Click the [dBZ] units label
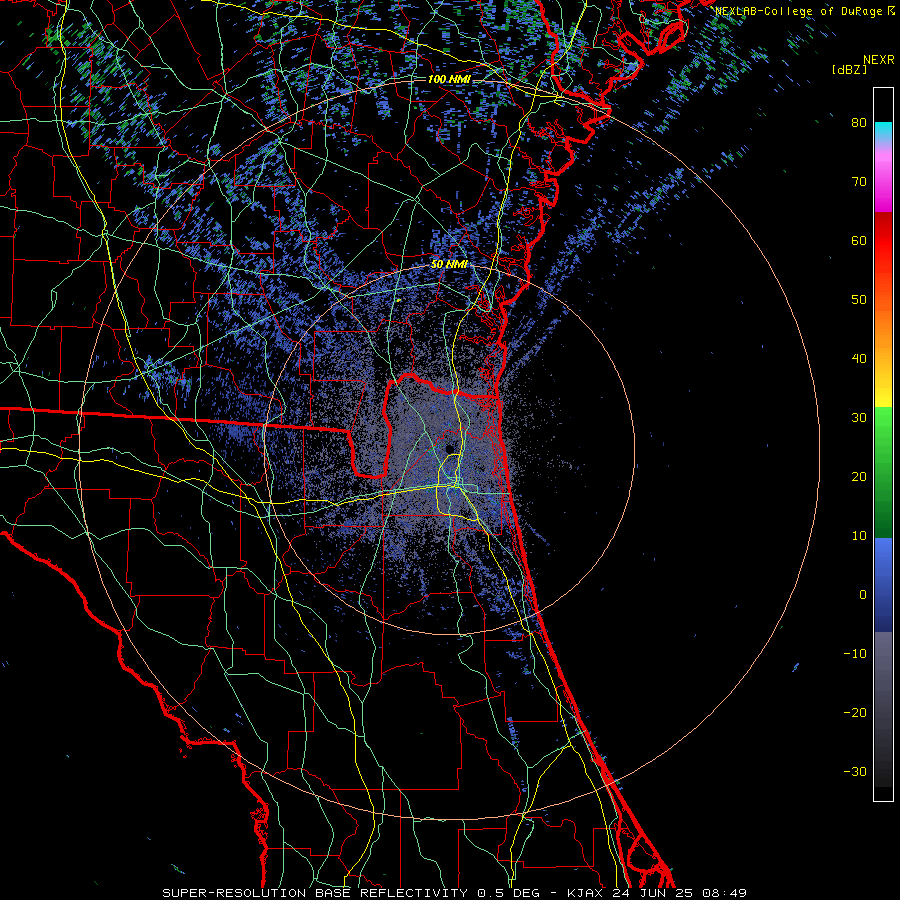This screenshot has width=900, height=900. click(x=849, y=69)
